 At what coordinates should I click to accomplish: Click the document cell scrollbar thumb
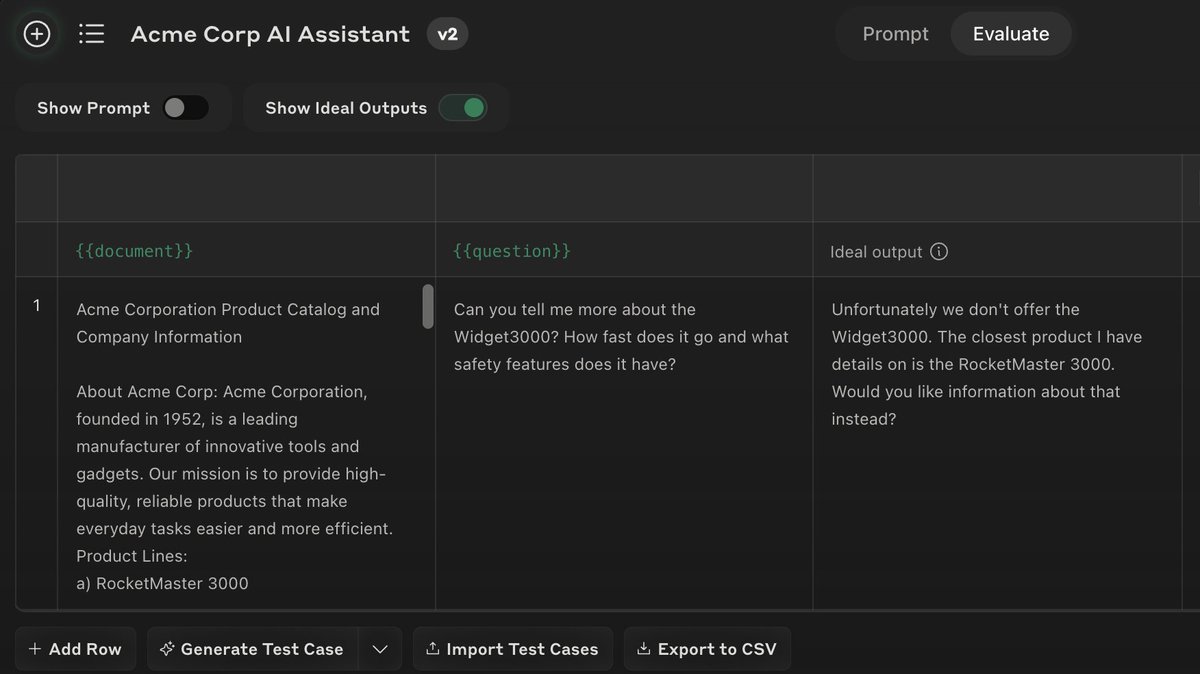pyautogui.click(x=428, y=306)
